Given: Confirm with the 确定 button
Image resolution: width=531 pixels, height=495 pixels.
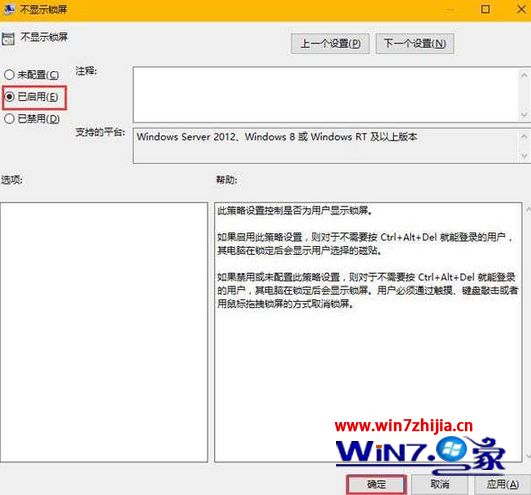Looking at the screenshot, I should click(376, 484).
